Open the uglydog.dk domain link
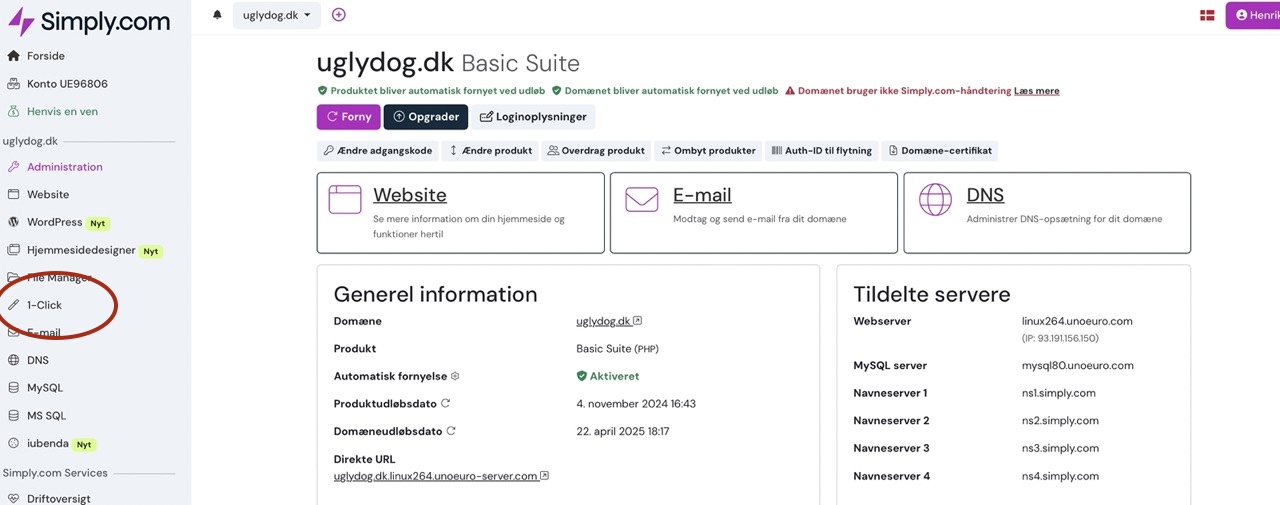This screenshot has height=505, width=1280. coord(608,321)
